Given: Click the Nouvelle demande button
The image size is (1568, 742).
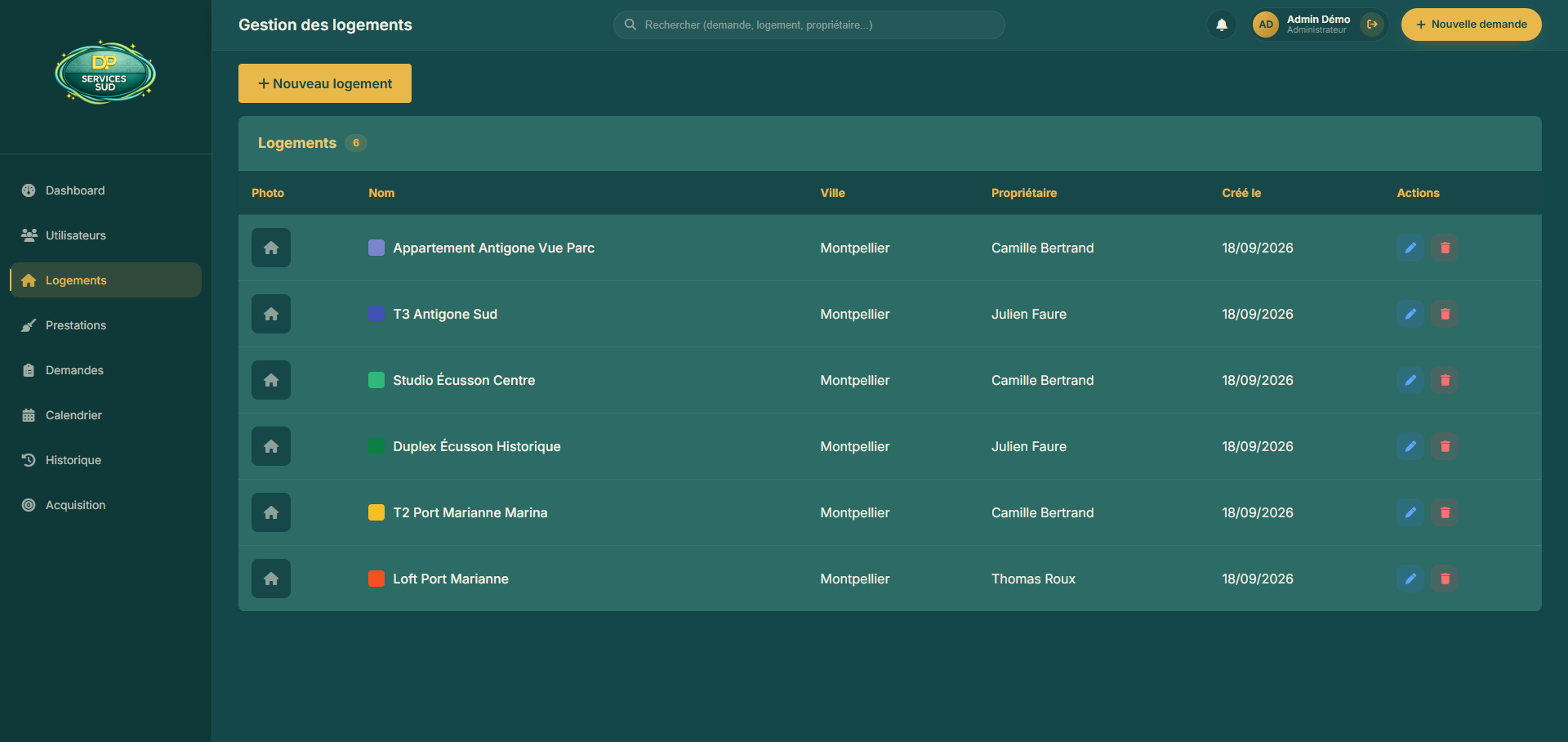Looking at the screenshot, I should [1472, 25].
